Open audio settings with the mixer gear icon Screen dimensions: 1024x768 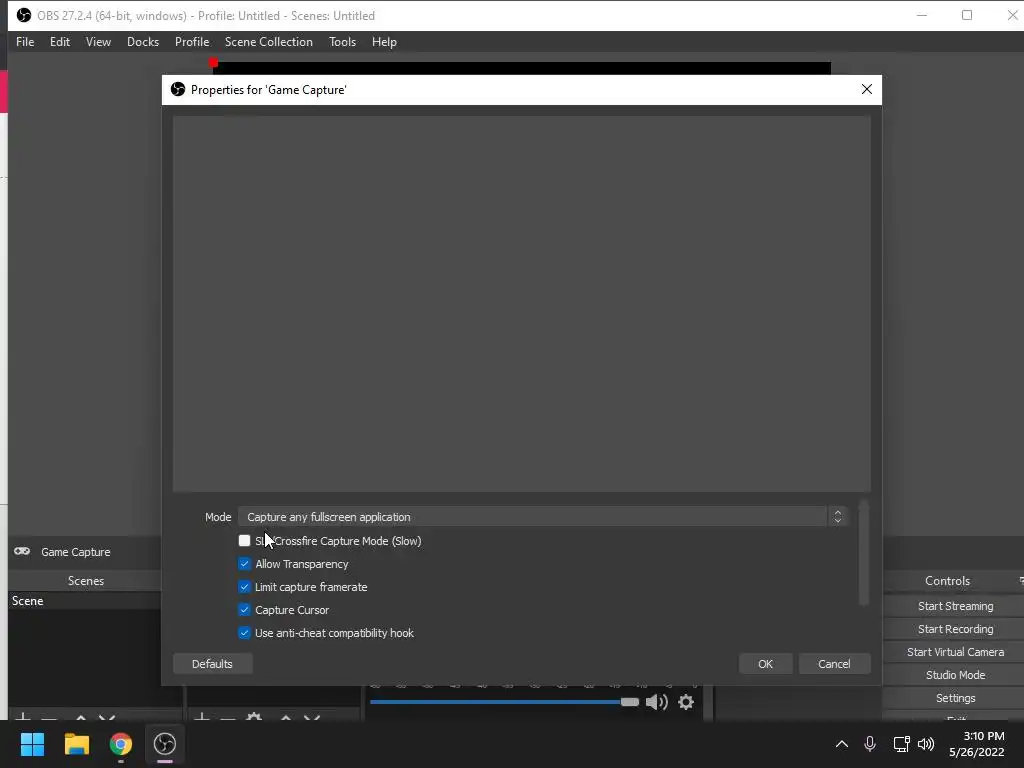click(686, 702)
